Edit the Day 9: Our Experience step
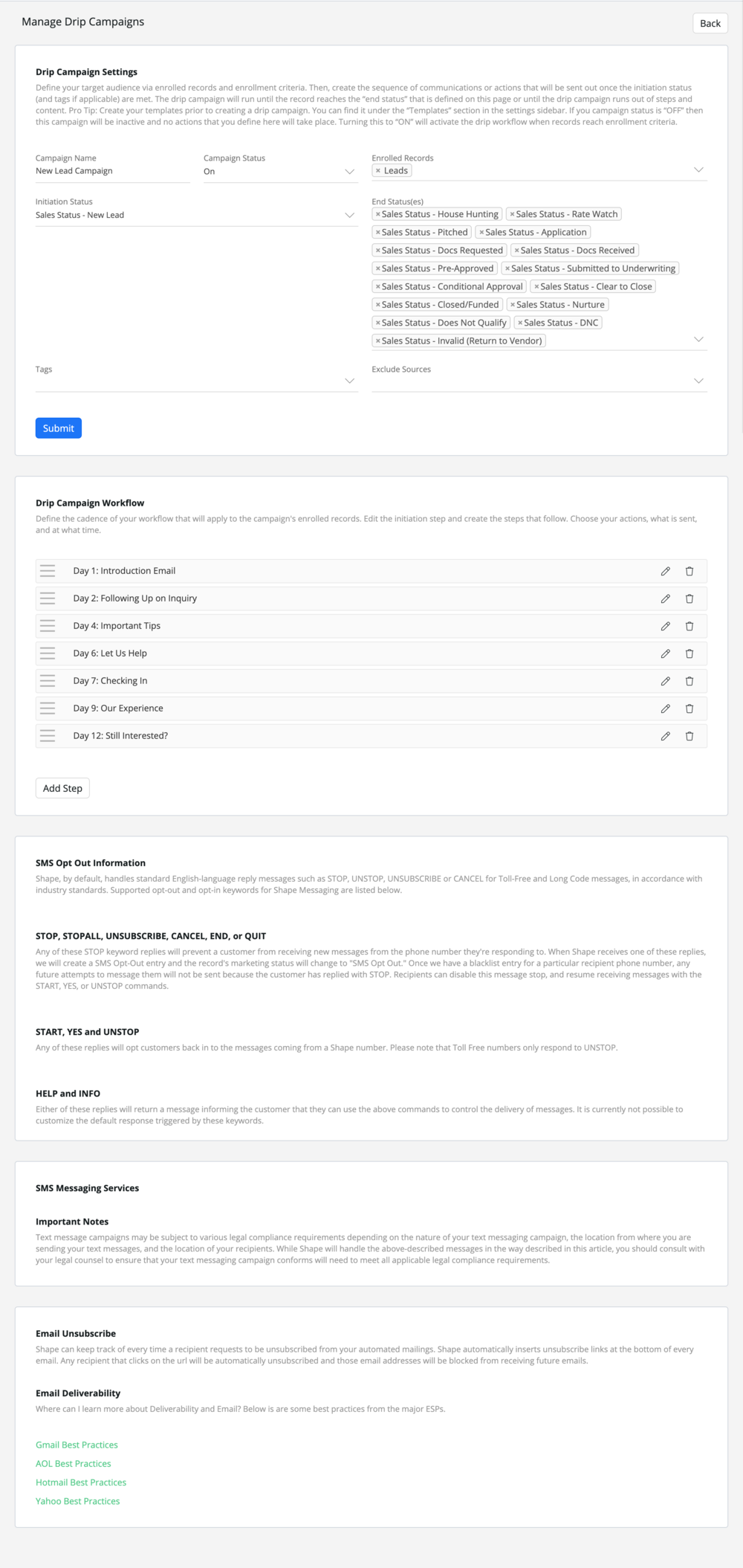The image size is (743, 1568). [x=665, y=709]
